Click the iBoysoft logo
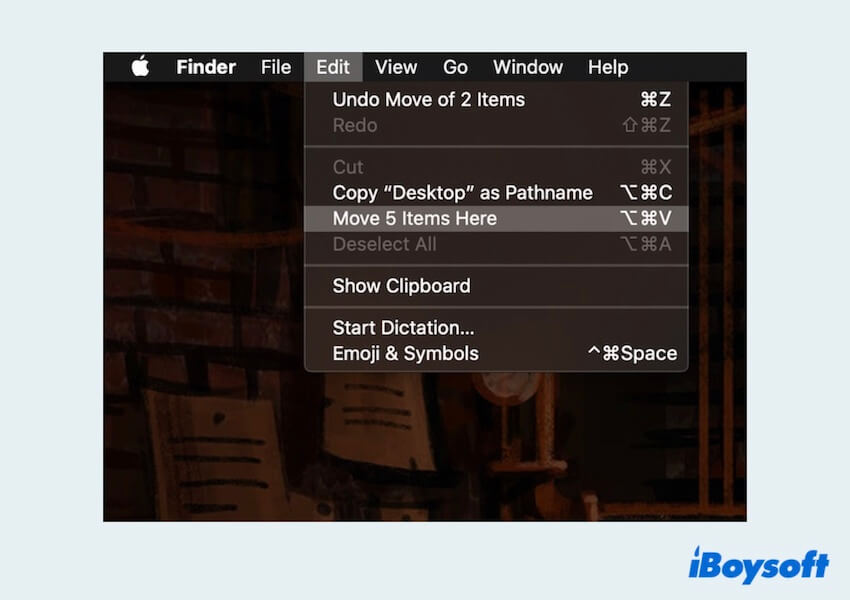The width and height of the screenshot is (850, 600). 758,565
